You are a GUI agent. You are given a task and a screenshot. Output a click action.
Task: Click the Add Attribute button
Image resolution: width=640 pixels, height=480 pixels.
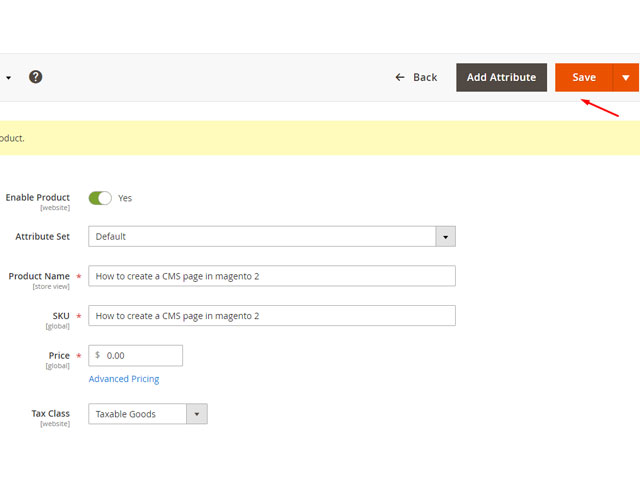click(x=501, y=77)
